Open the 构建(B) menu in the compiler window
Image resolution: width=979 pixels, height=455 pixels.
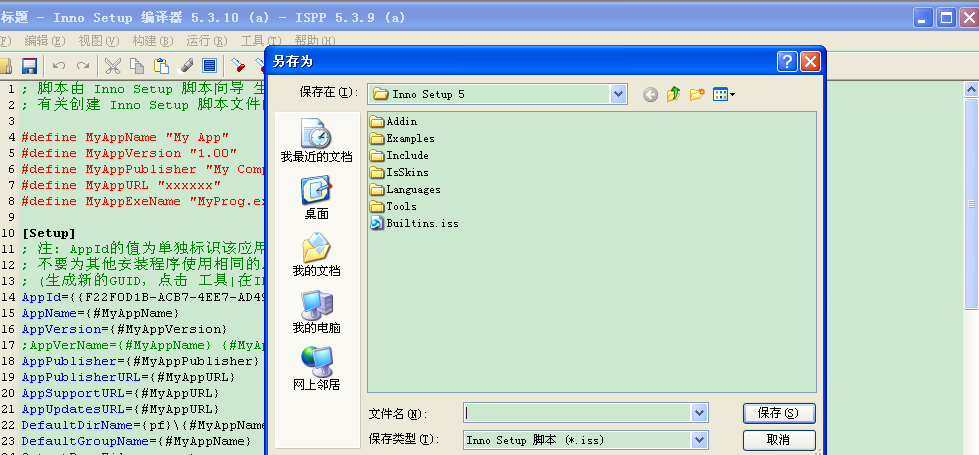pyautogui.click(x=153, y=41)
